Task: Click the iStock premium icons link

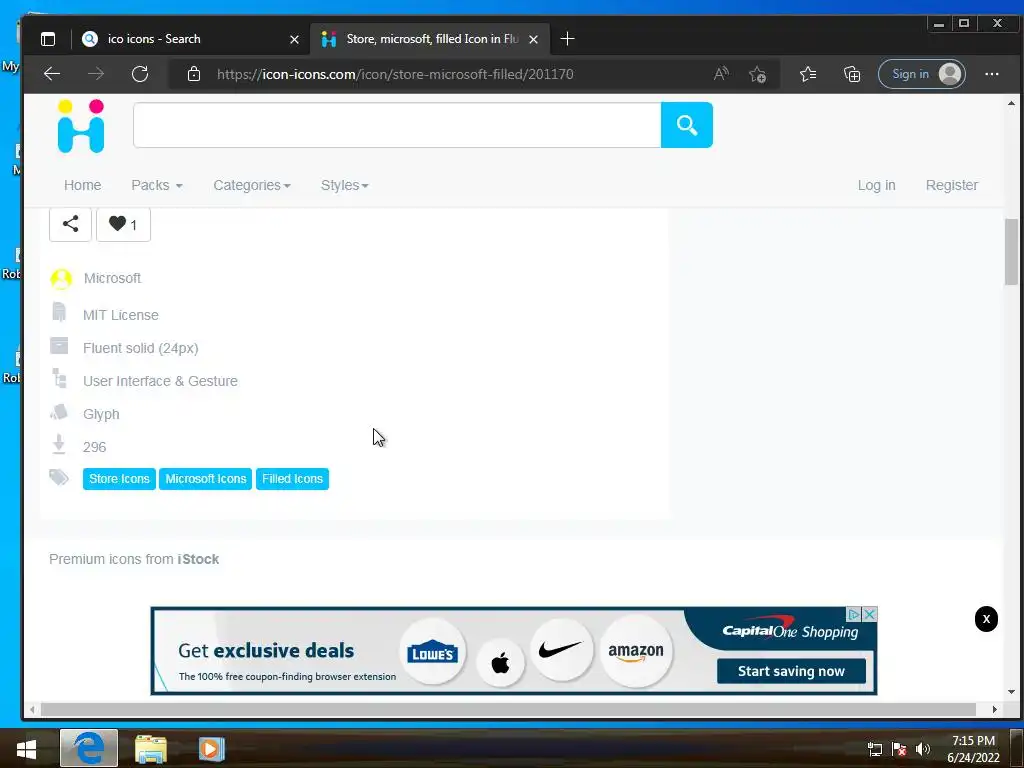Action: tap(198, 559)
